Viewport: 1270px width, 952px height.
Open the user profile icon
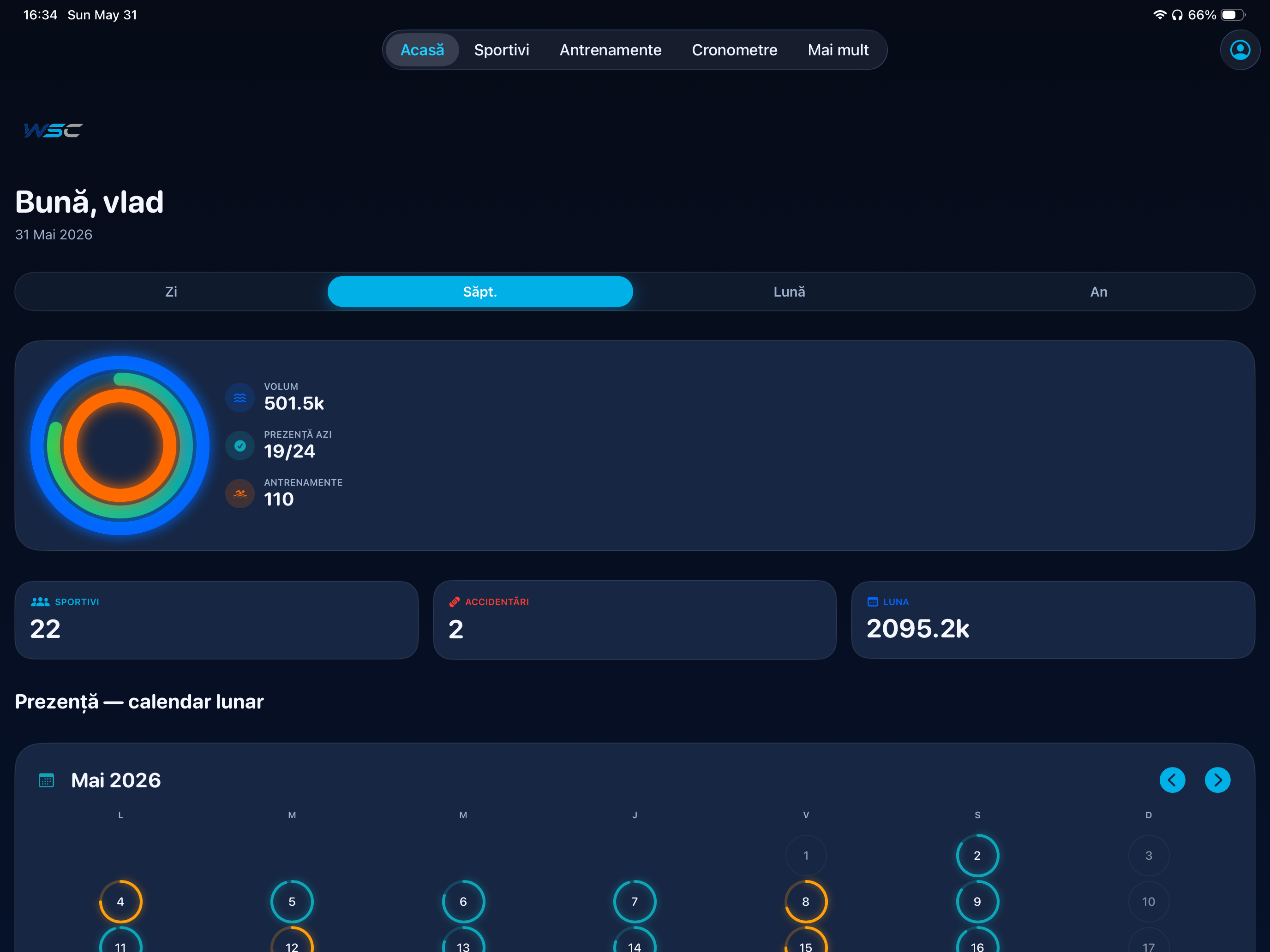[x=1240, y=50]
